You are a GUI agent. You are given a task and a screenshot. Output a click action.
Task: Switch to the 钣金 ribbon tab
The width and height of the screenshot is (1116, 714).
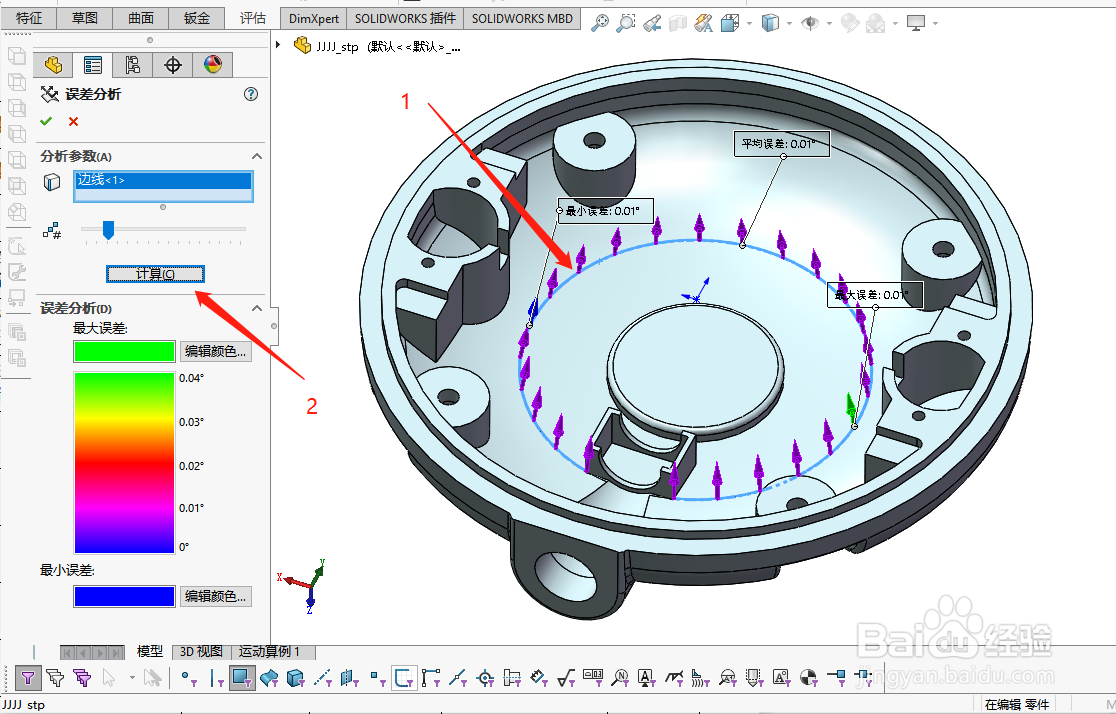(196, 19)
